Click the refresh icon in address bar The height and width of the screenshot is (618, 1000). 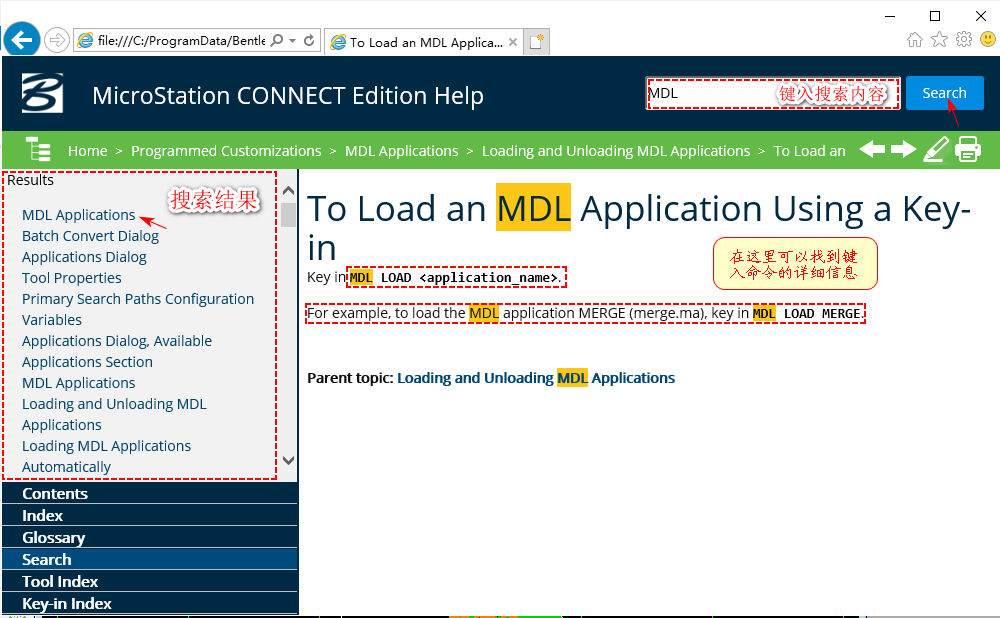309,40
